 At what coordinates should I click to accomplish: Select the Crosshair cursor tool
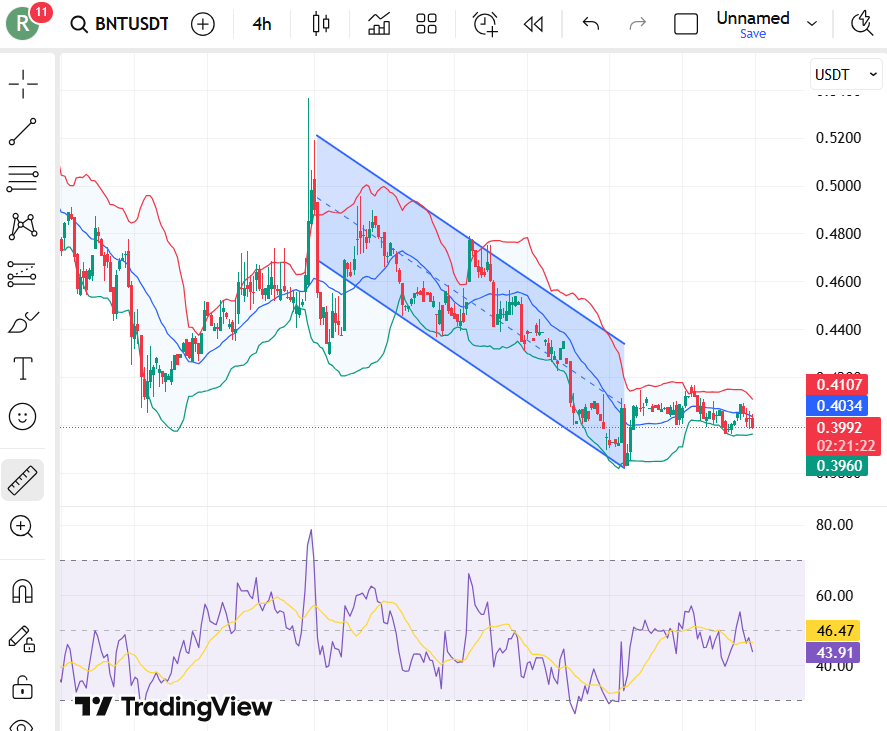coord(22,84)
